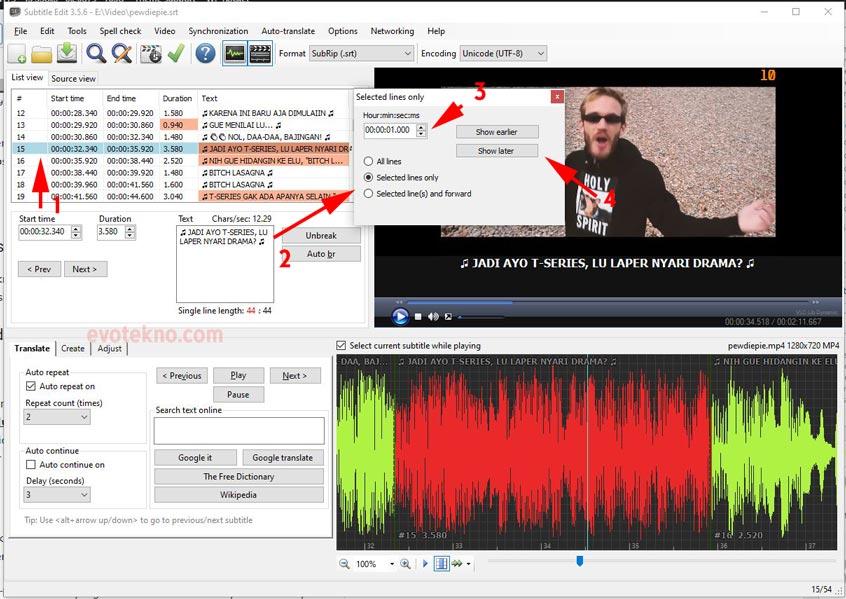Open the Synchronization menu

(218, 31)
